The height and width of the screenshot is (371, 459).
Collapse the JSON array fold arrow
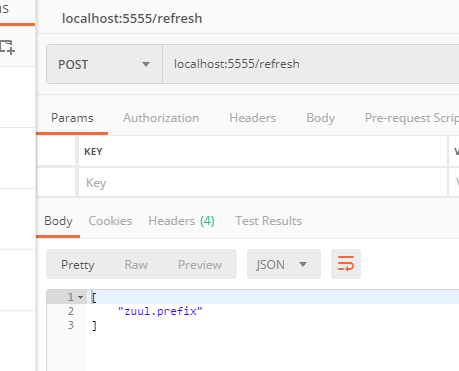point(80,297)
